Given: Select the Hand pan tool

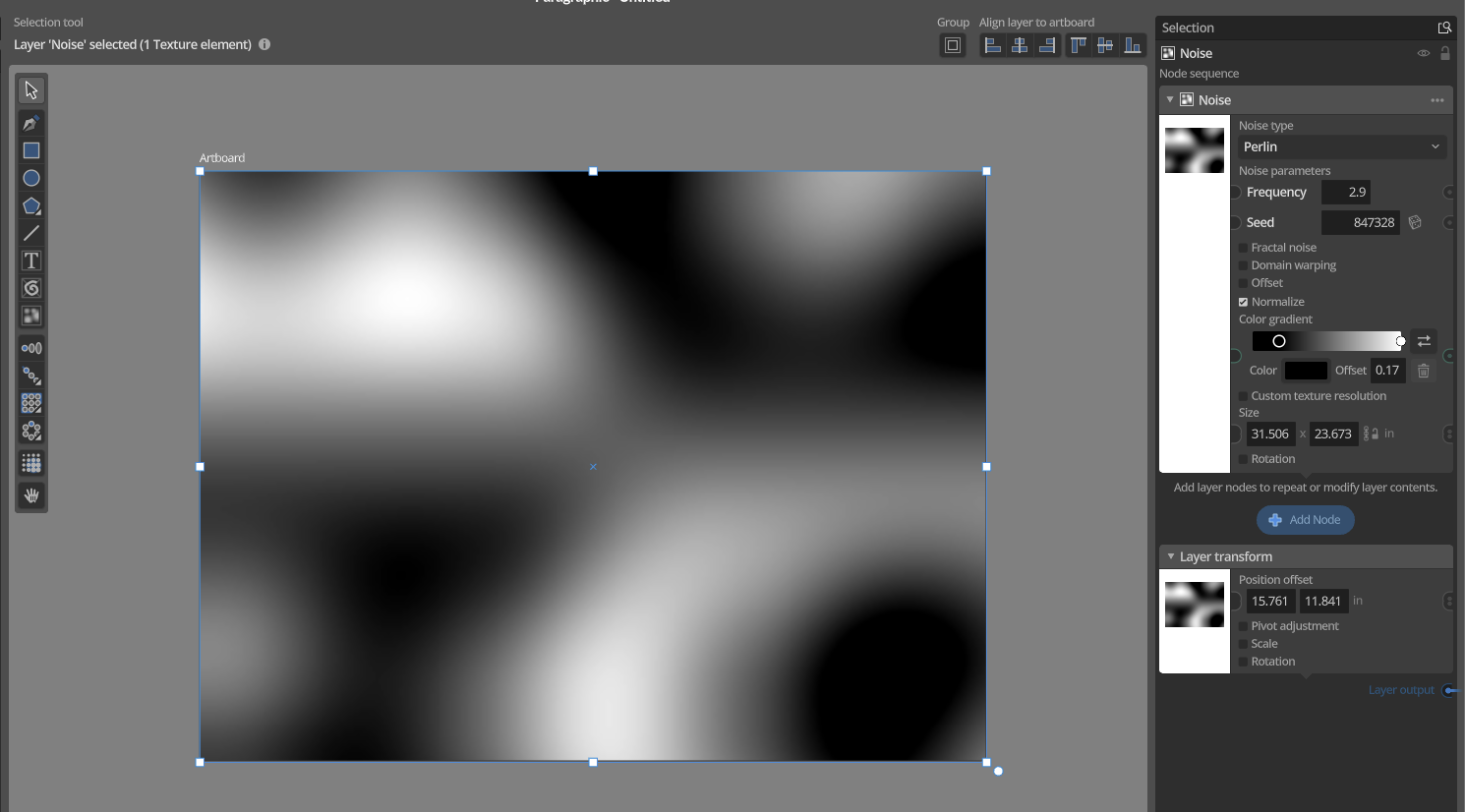Looking at the screenshot, I should (x=31, y=495).
